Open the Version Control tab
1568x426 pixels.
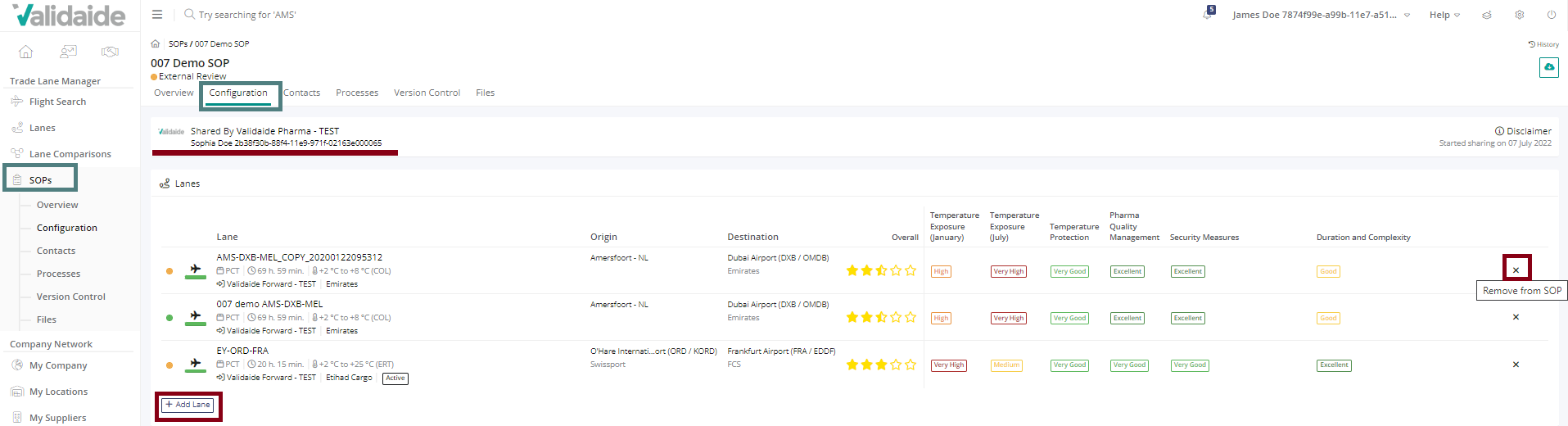coord(427,93)
